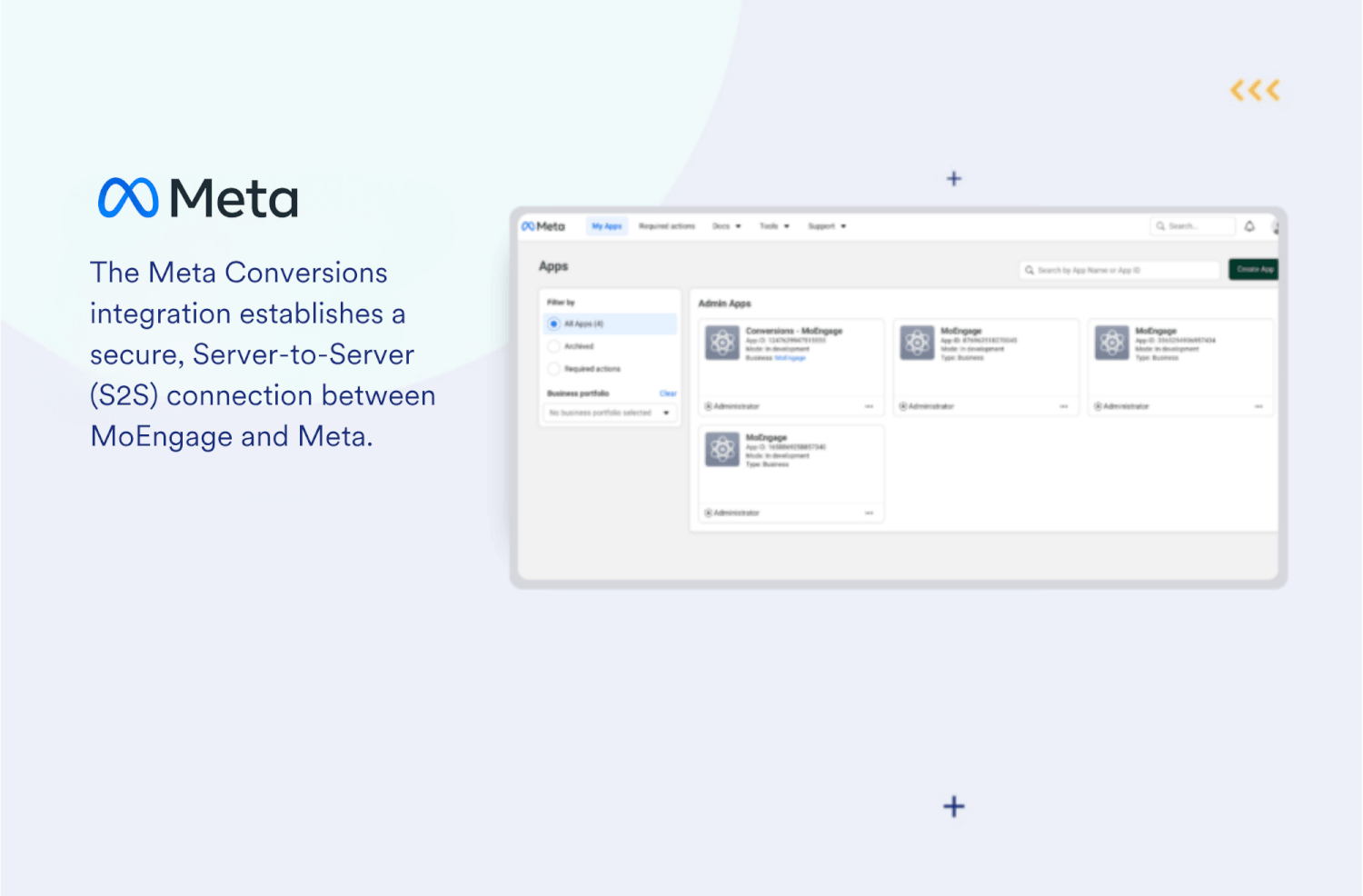Choose the Required actions filter
Viewport: 1363px width, 896px height.
click(x=553, y=369)
